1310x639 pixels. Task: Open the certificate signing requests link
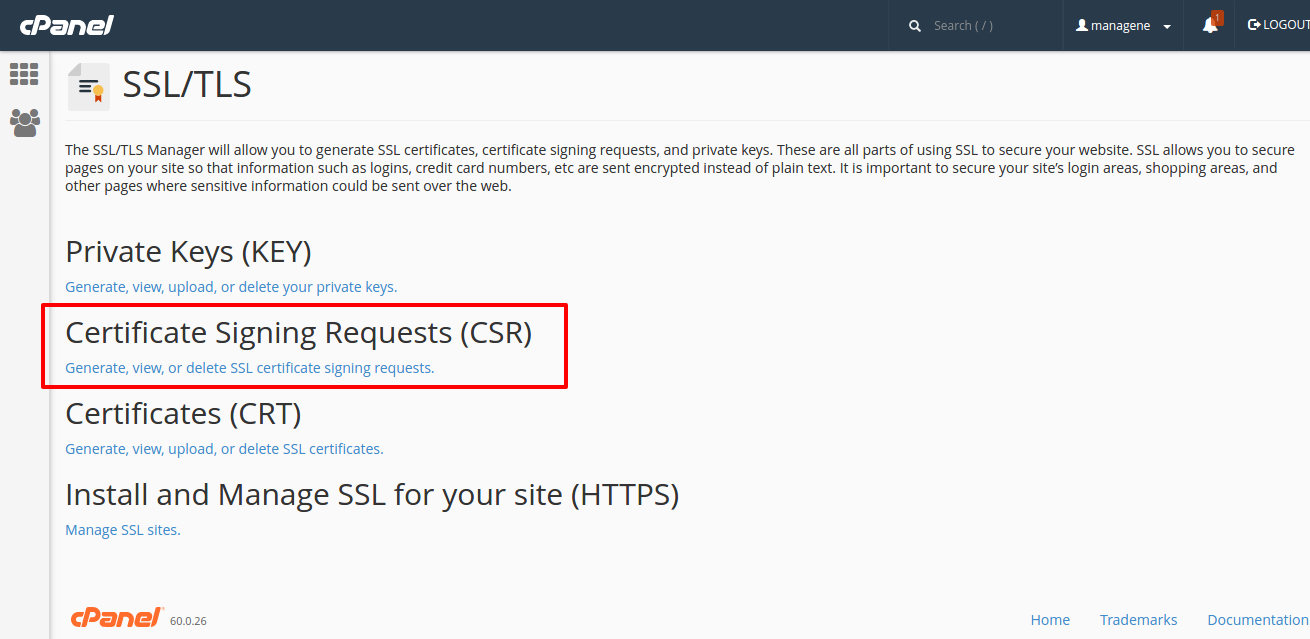250,368
